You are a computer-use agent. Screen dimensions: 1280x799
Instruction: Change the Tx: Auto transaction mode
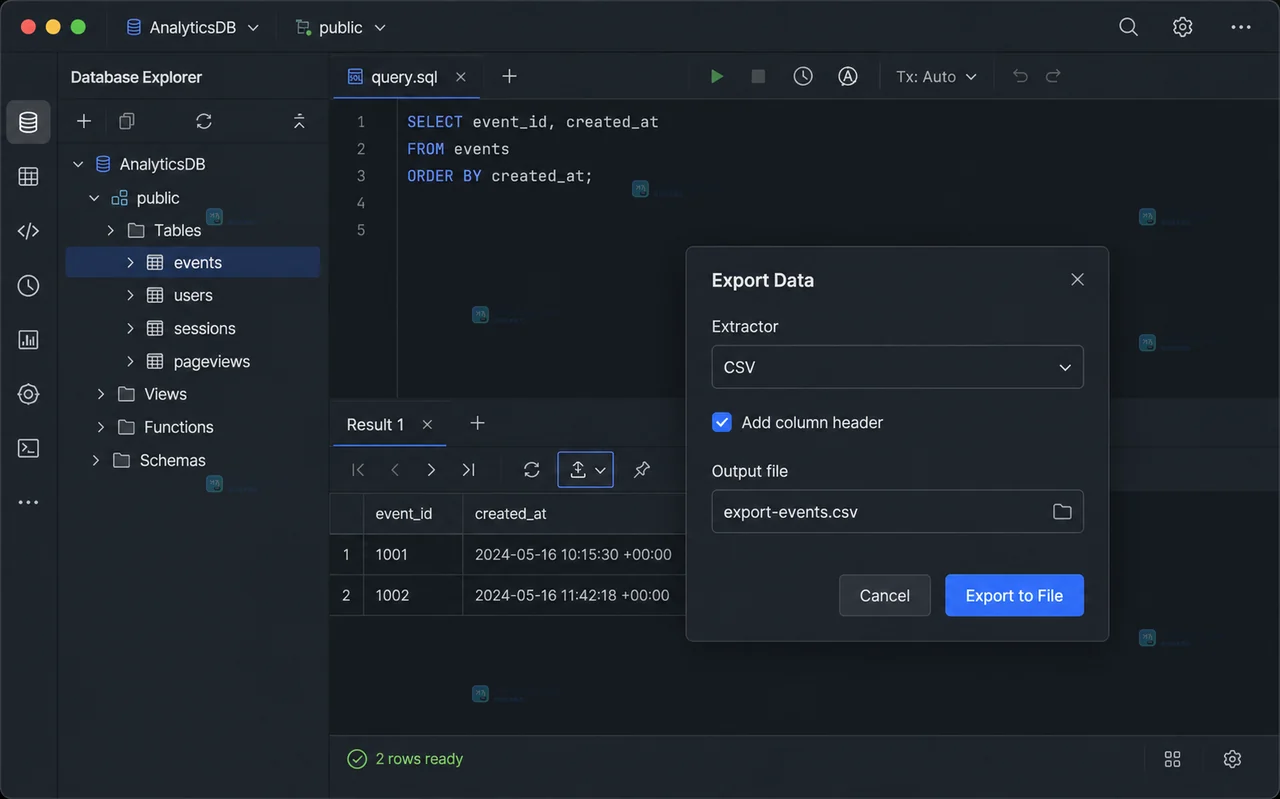tap(936, 77)
